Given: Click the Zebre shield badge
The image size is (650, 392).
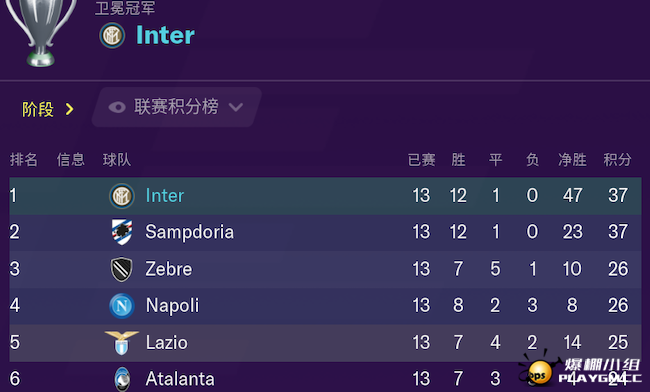Looking at the screenshot, I should 121,269.
